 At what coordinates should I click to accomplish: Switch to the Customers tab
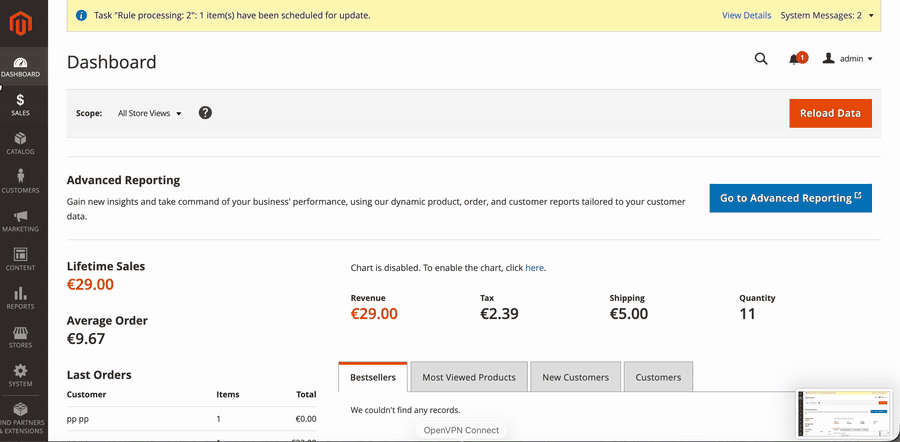click(658, 377)
